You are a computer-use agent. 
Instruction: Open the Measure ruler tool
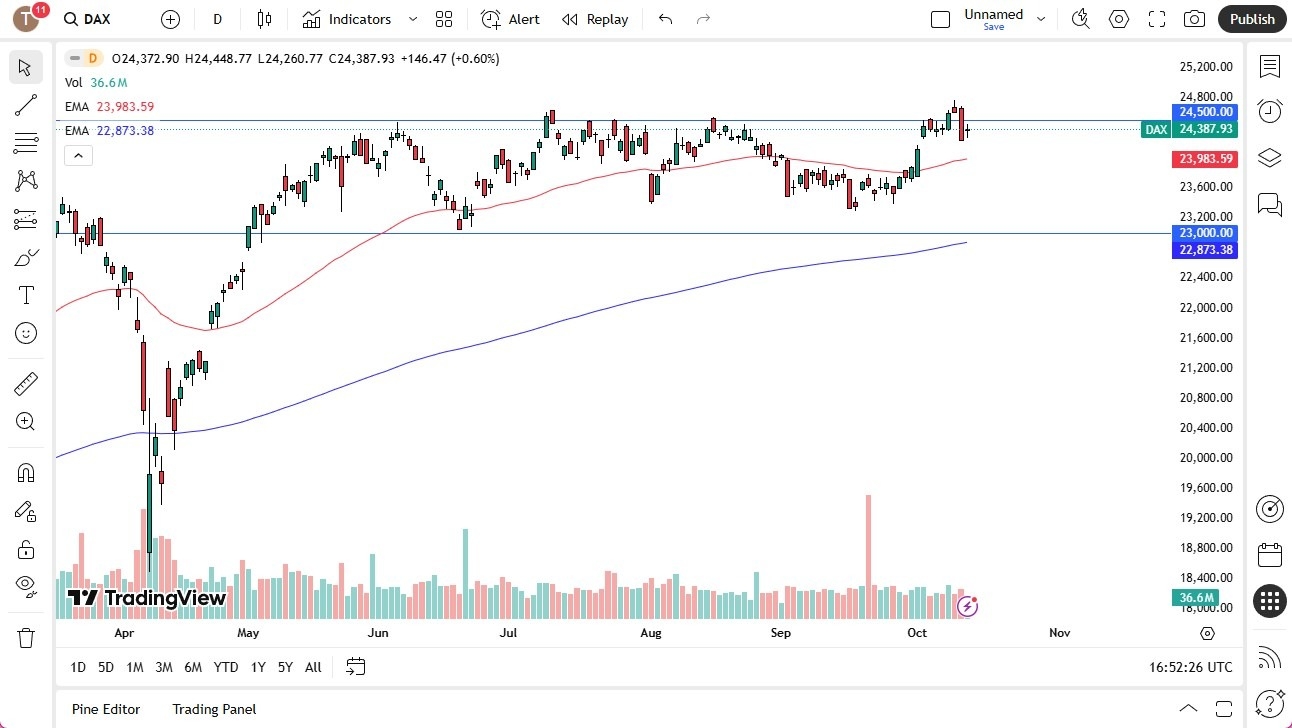(25, 383)
